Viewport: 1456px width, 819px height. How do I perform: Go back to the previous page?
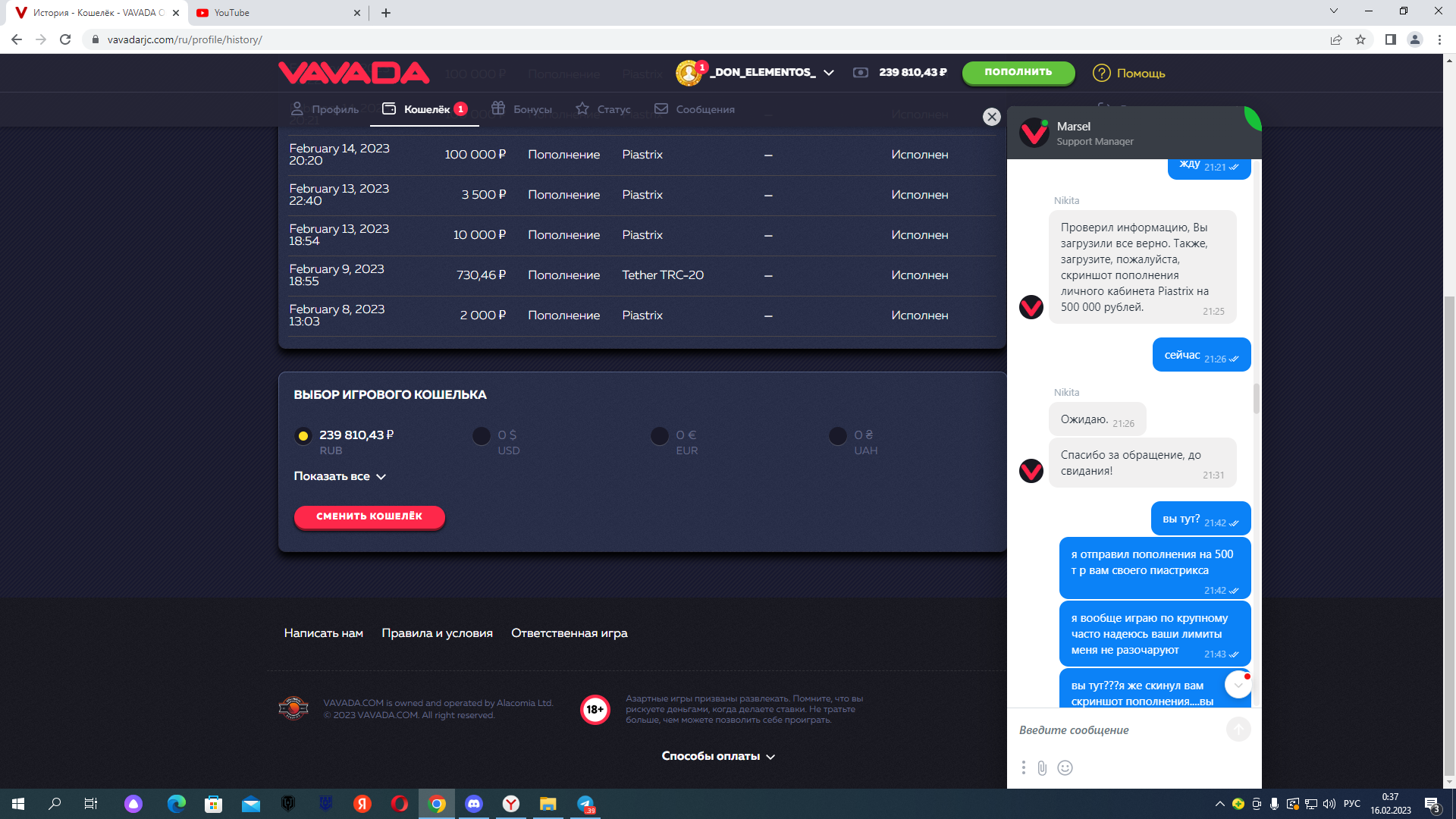[x=17, y=39]
